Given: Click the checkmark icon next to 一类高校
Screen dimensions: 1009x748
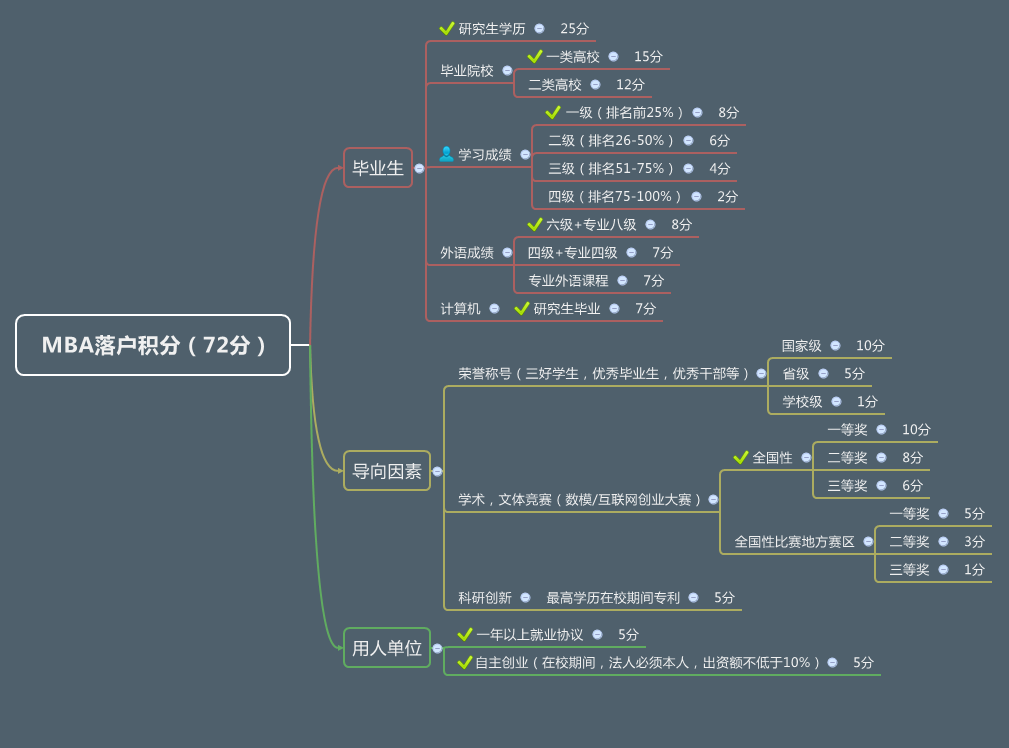Looking at the screenshot, I should tap(534, 57).
